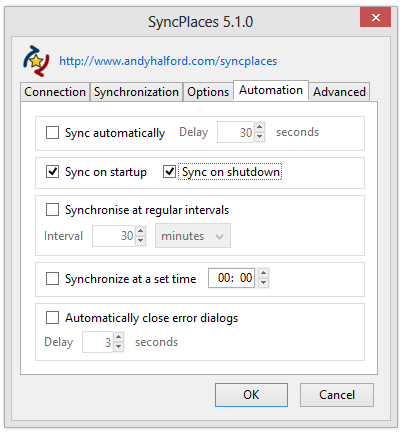Switch to the Advanced tab
Image resolution: width=403 pixels, height=434 pixels.
[339, 92]
